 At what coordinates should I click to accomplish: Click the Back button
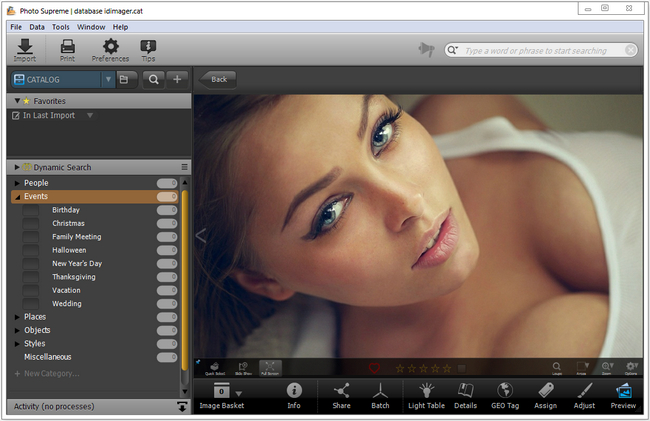[218, 79]
